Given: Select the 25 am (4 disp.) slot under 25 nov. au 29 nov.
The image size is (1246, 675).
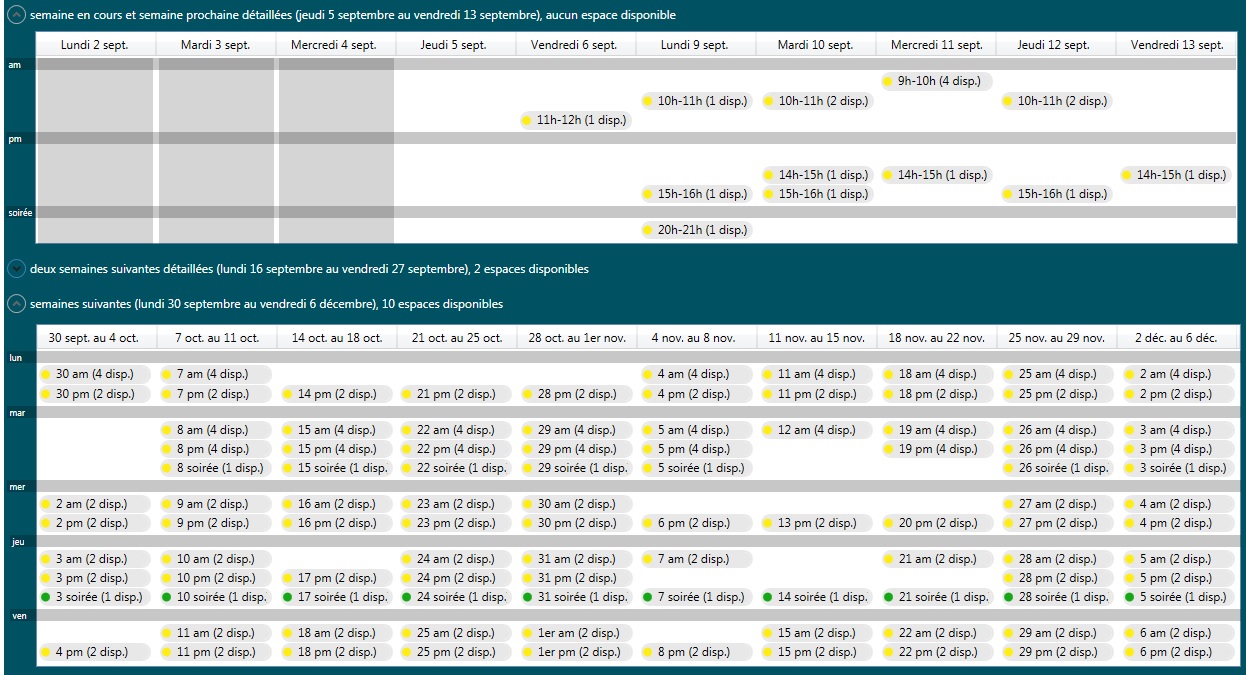Looking at the screenshot, I should (x=1056, y=374).
